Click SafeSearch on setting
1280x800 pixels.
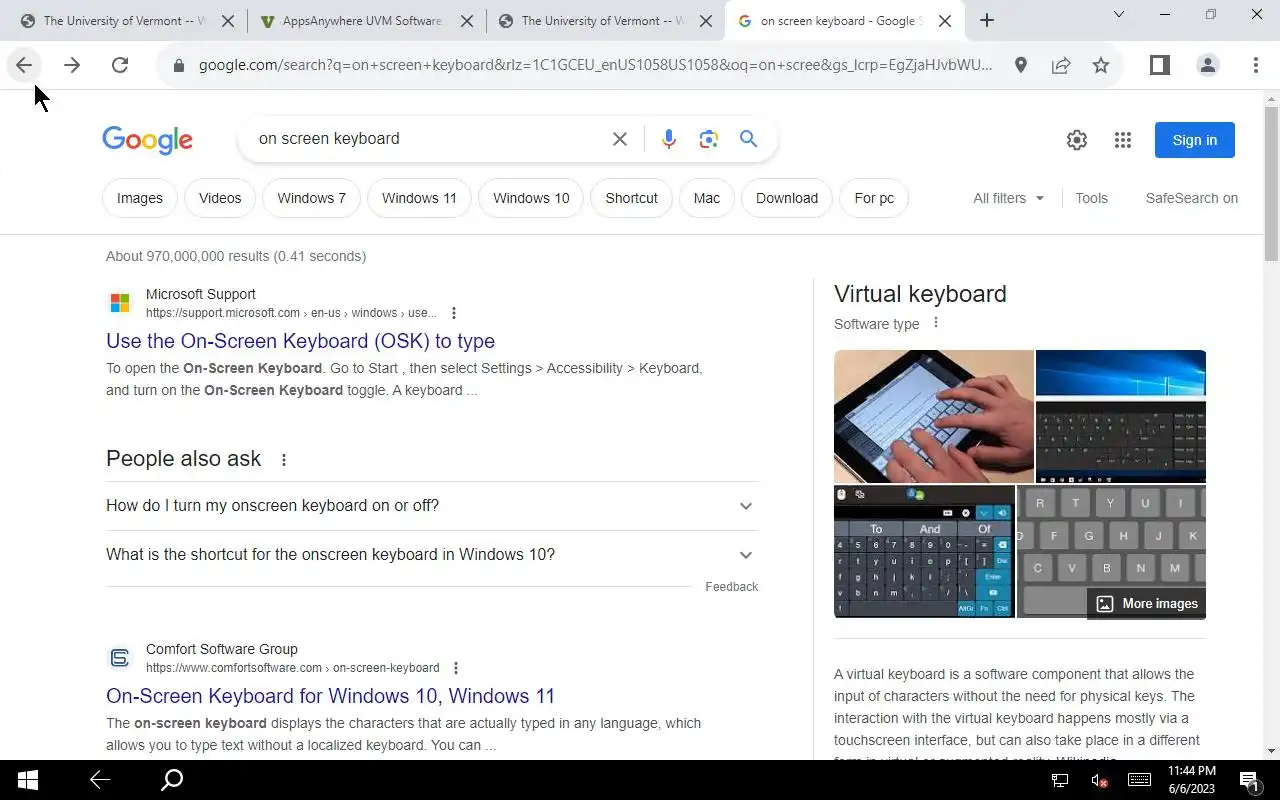1192,198
